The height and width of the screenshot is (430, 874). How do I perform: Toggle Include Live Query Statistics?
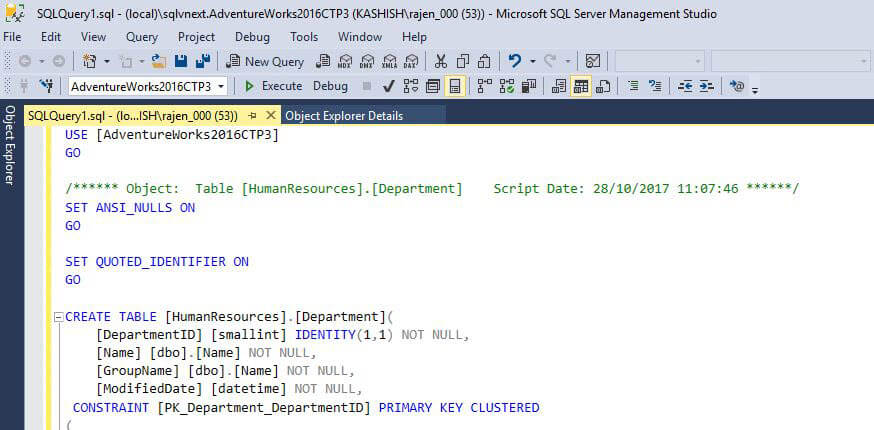(507, 86)
